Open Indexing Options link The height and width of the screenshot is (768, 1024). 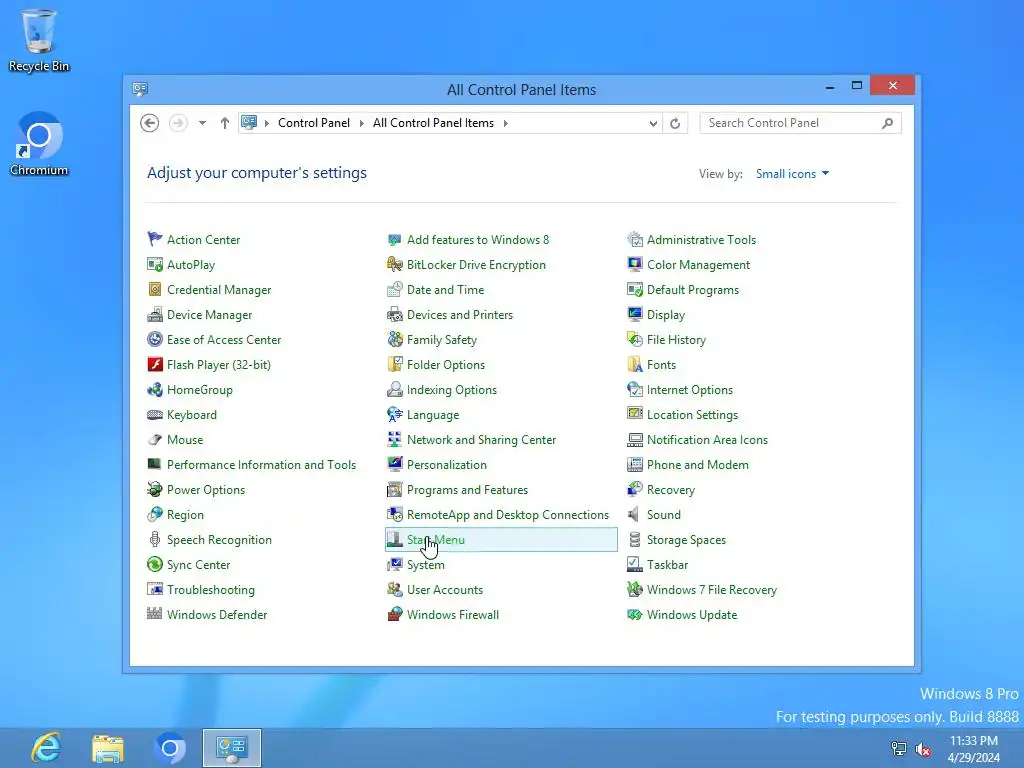451,390
